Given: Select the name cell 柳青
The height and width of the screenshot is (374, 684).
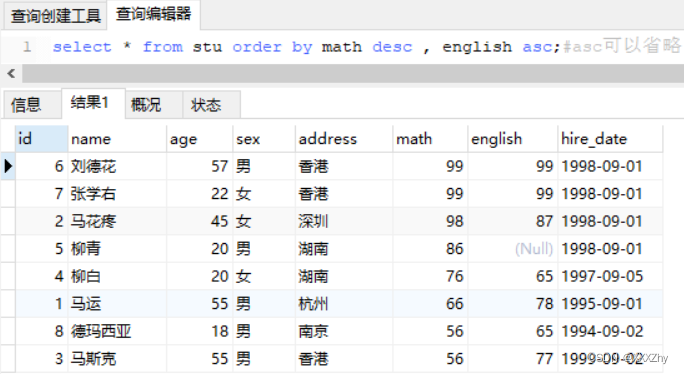Looking at the screenshot, I should (x=117, y=249).
